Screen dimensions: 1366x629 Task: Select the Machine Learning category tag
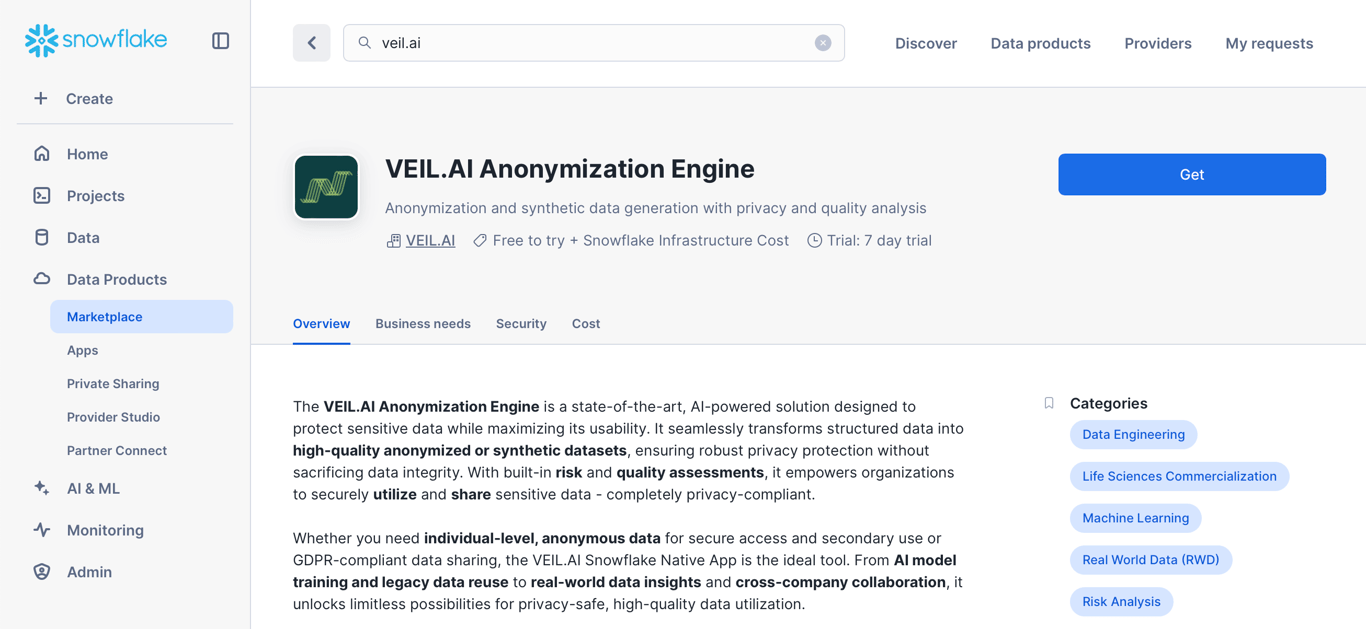tap(1135, 518)
